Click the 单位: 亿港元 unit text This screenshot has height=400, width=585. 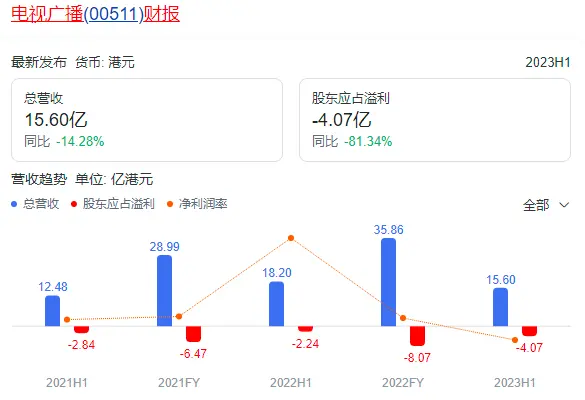coord(114,179)
